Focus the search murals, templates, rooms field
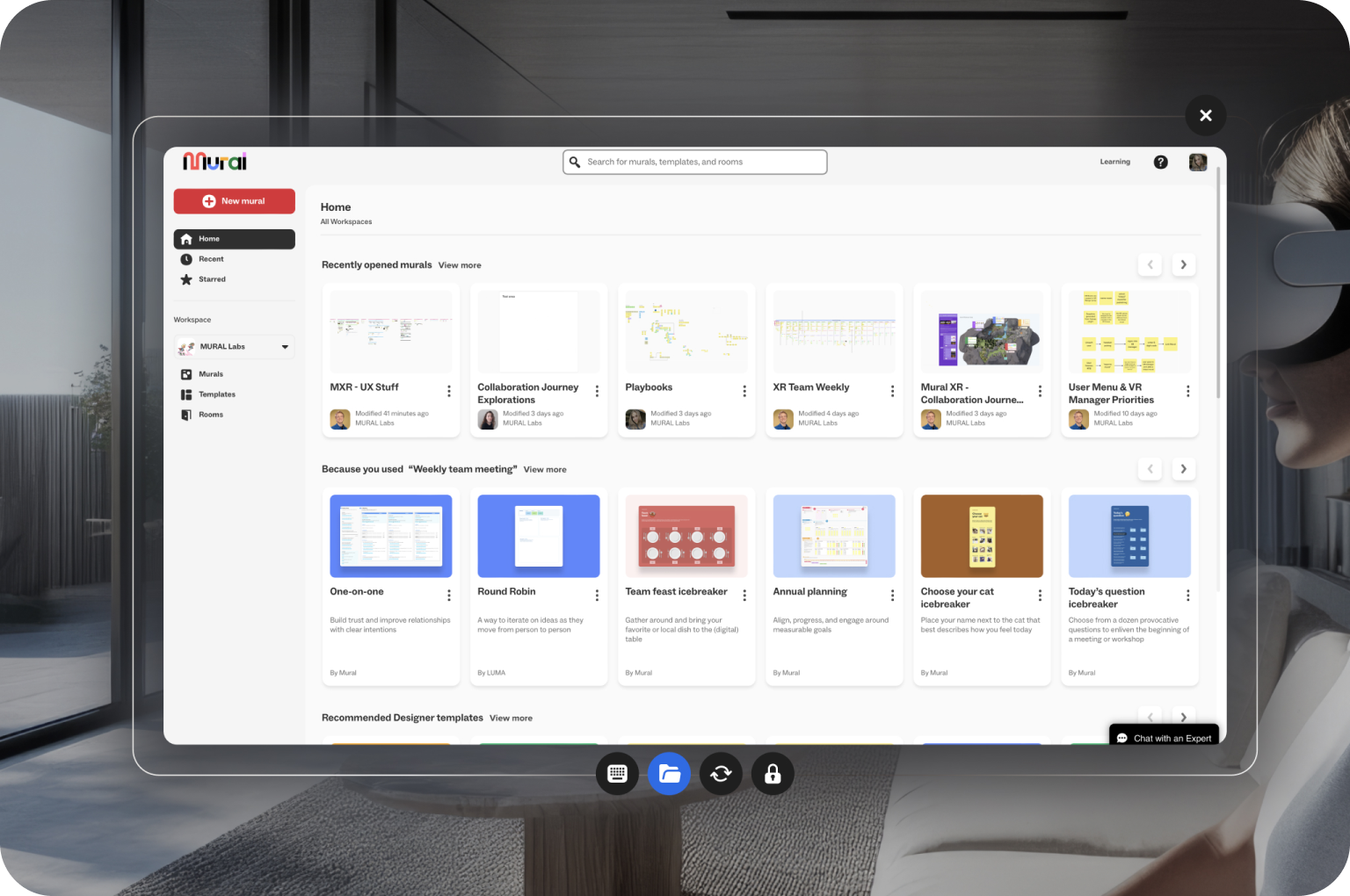 pos(695,162)
